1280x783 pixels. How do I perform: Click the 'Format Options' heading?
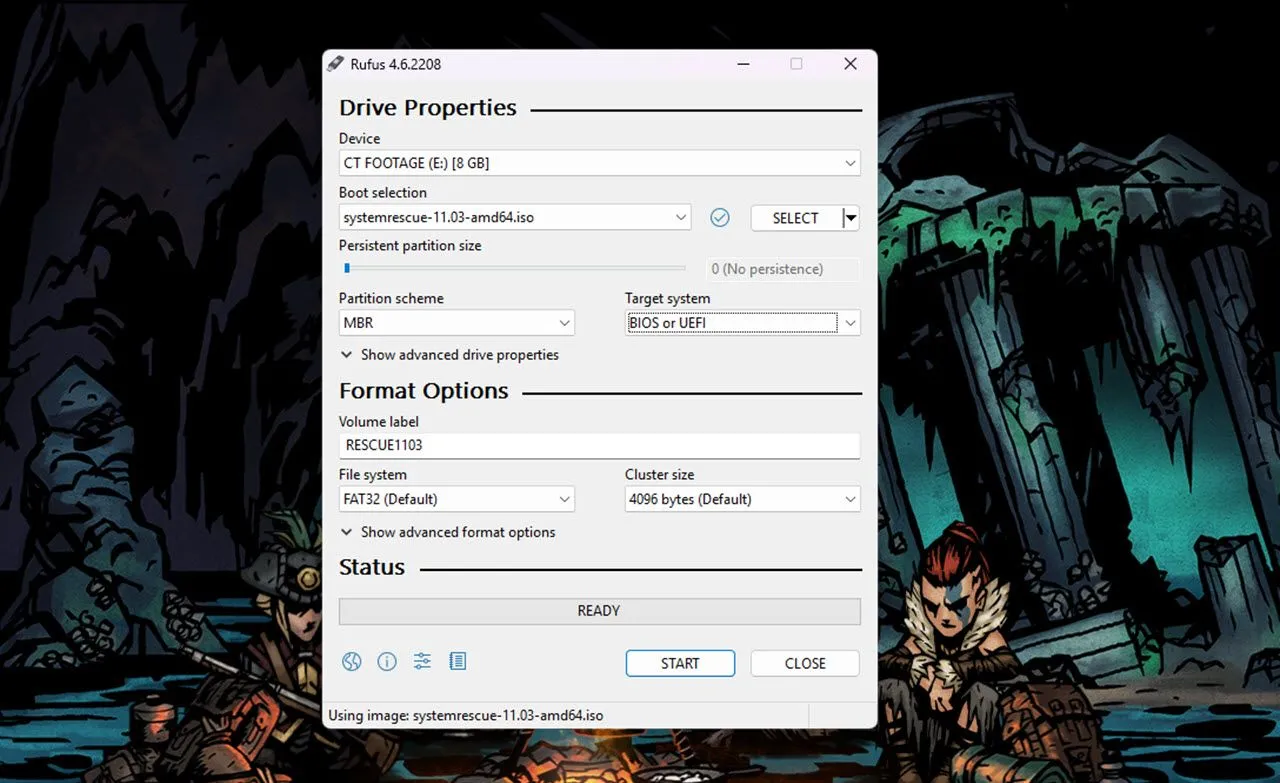click(424, 391)
